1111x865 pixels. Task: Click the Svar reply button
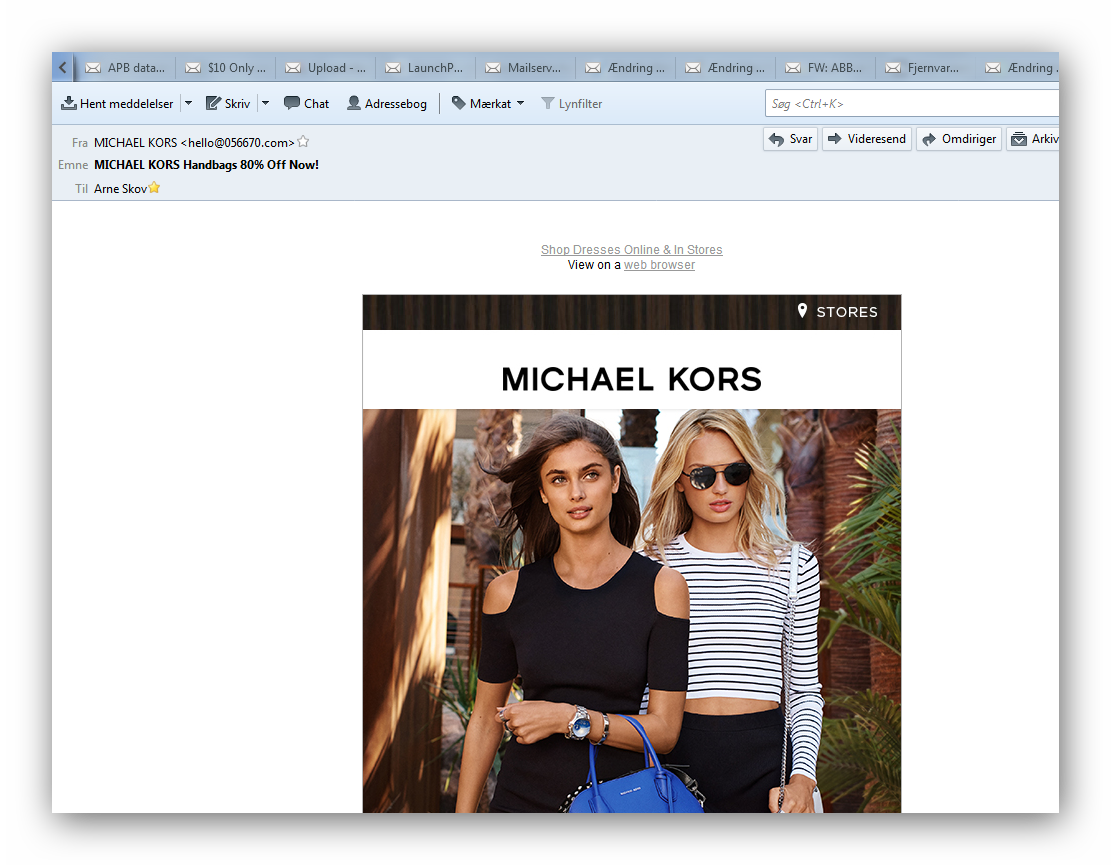[791, 139]
